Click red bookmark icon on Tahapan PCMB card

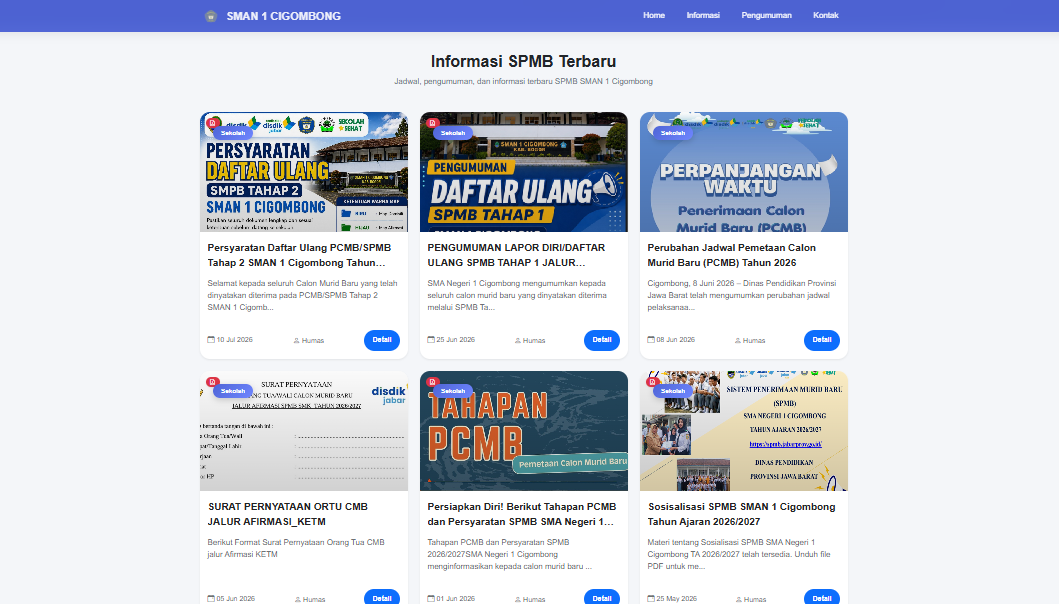click(x=433, y=382)
